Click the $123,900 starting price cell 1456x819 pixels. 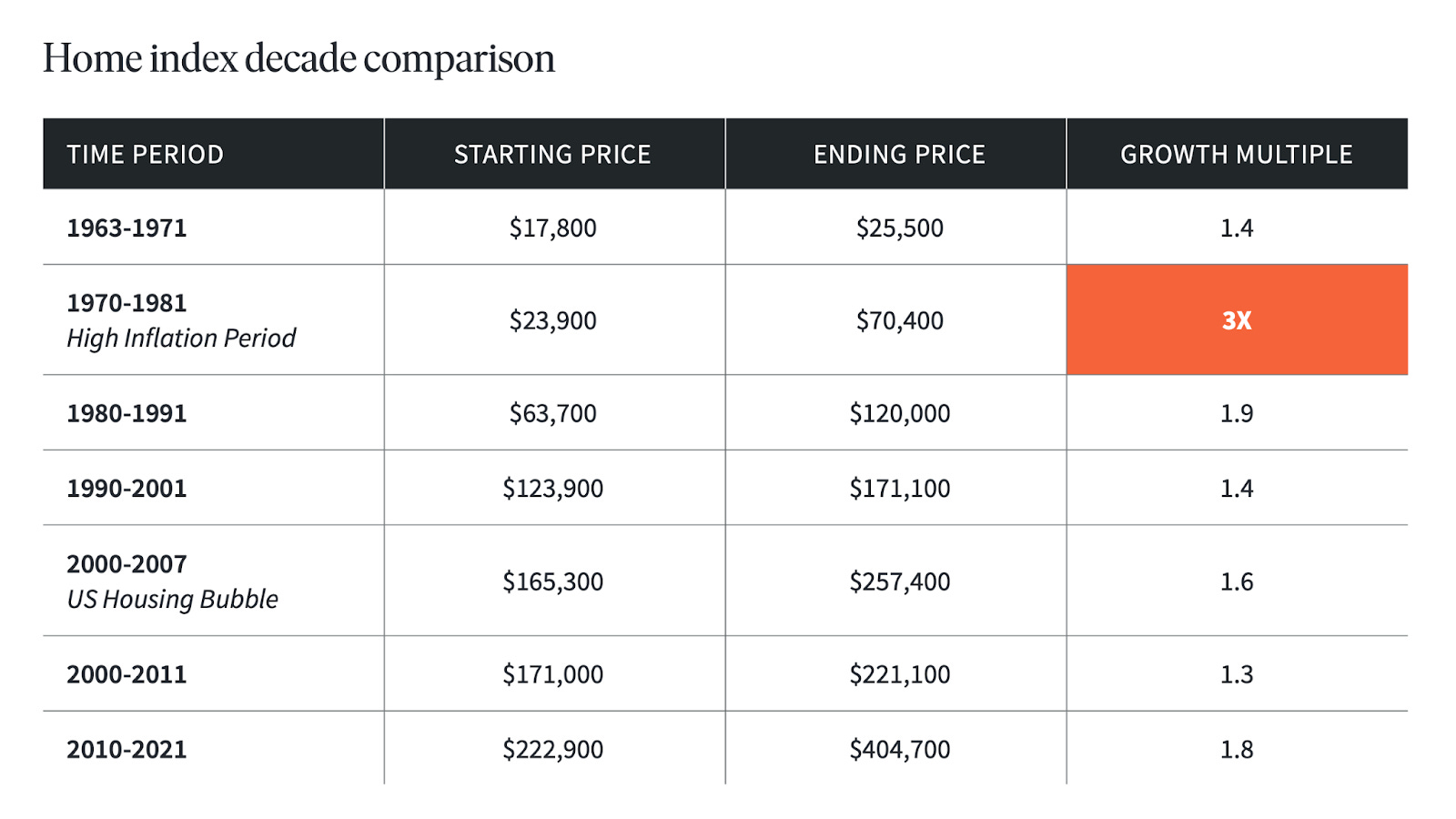point(552,489)
